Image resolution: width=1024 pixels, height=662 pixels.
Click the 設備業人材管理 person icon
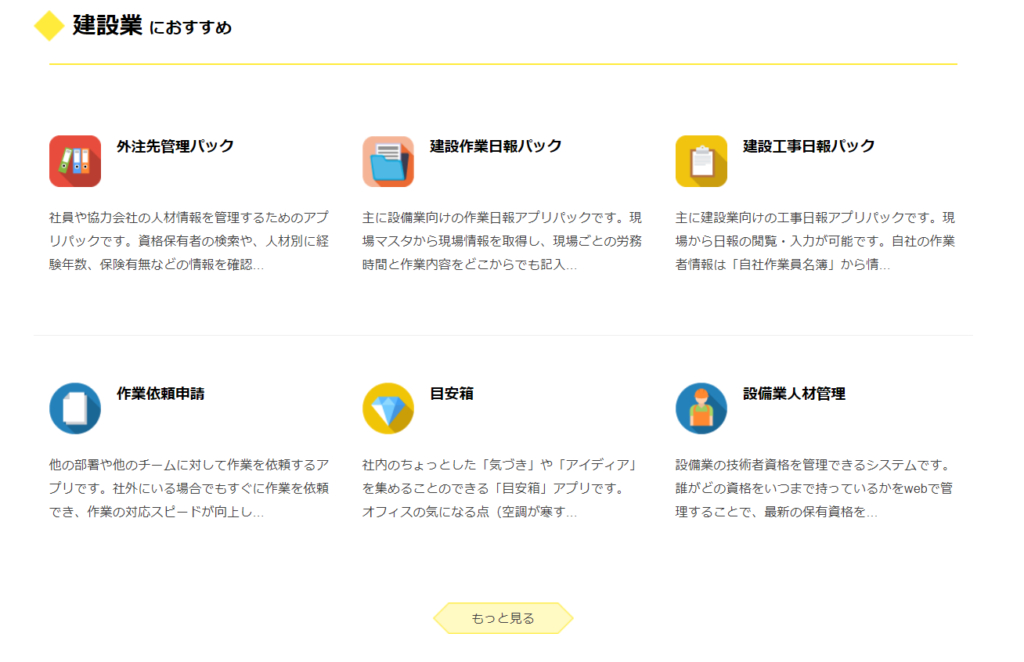click(701, 408)
